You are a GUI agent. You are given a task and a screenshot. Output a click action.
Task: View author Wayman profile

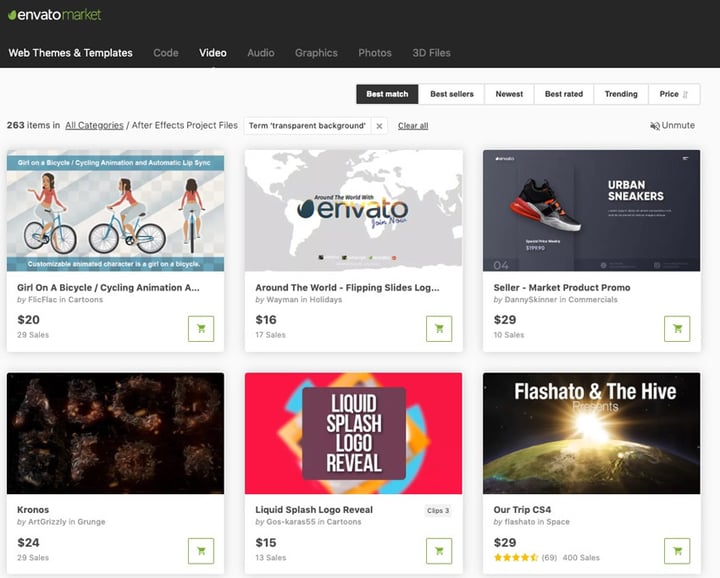[x=282, y=300]
